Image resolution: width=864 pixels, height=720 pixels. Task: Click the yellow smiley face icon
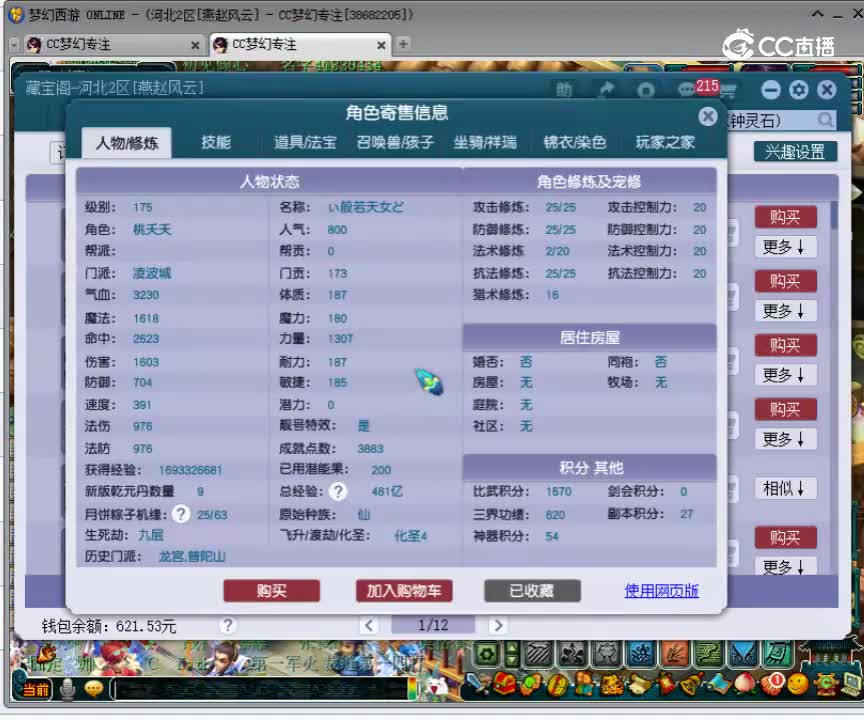click(797, 684)
